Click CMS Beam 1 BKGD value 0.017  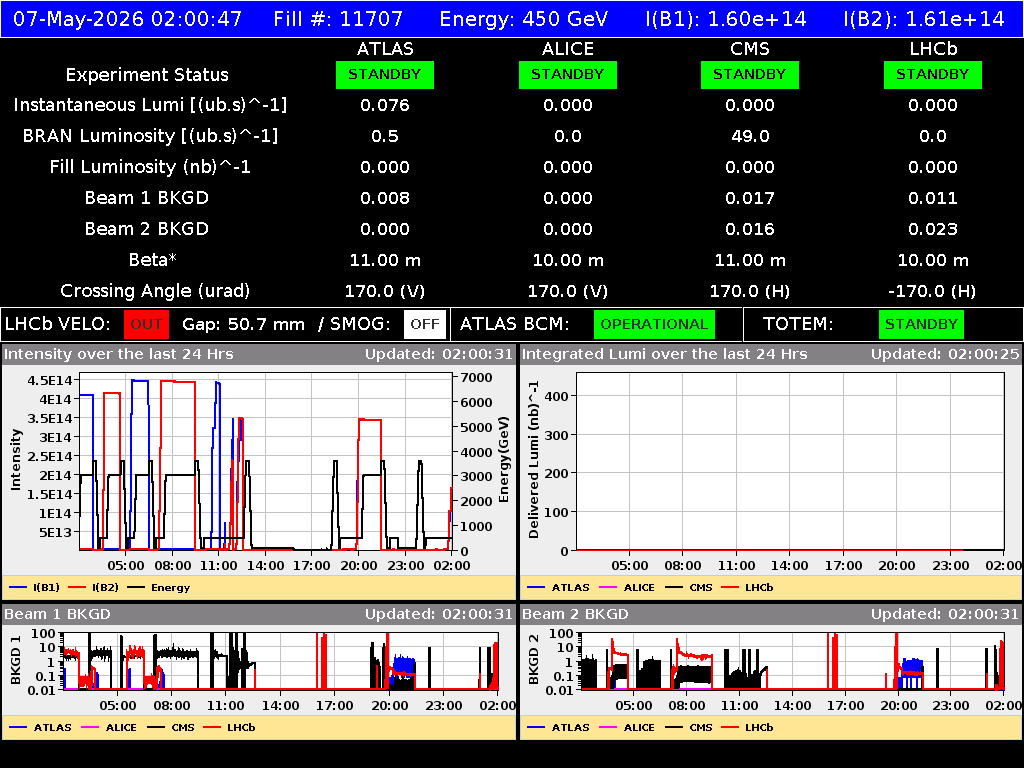[750, 198]
